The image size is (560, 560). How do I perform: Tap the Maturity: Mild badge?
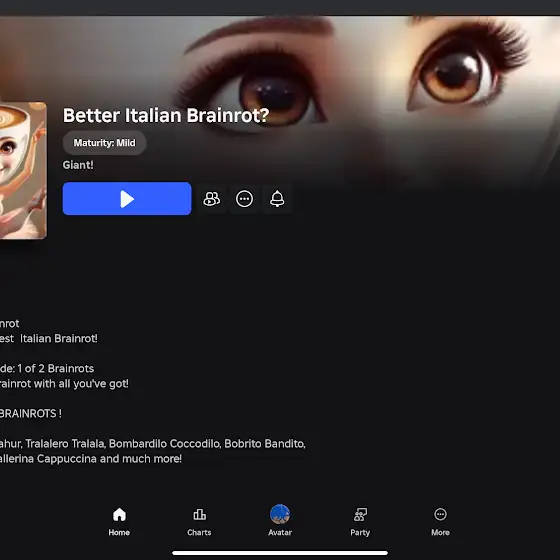(x=104, y=143)
